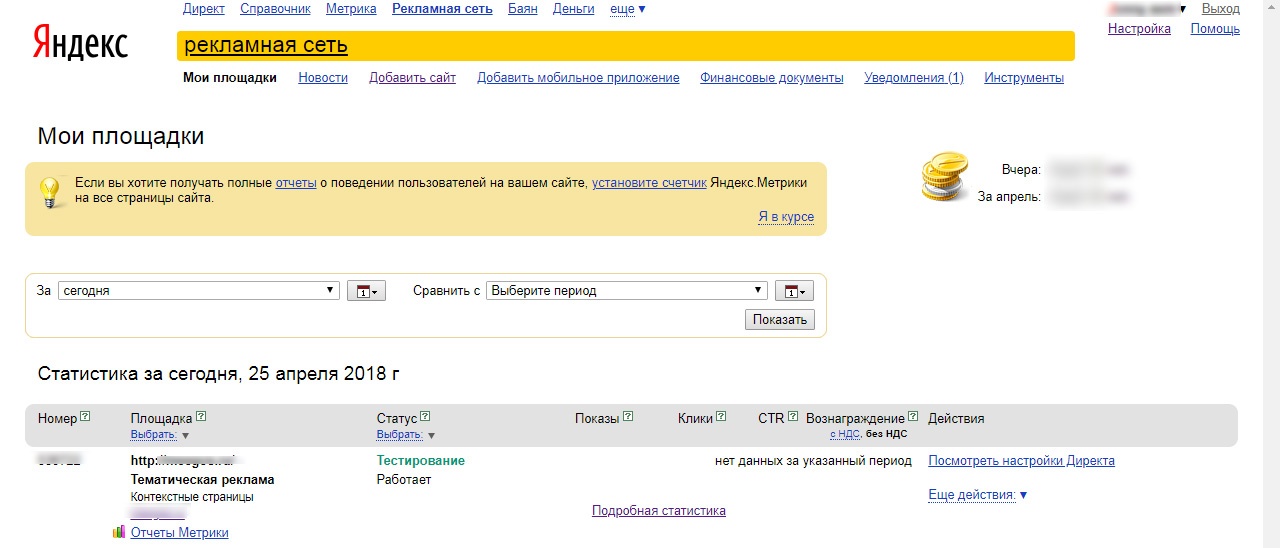
Task: Go to 'Добавить мобильное приложение' tab
Action: point(578,78)
